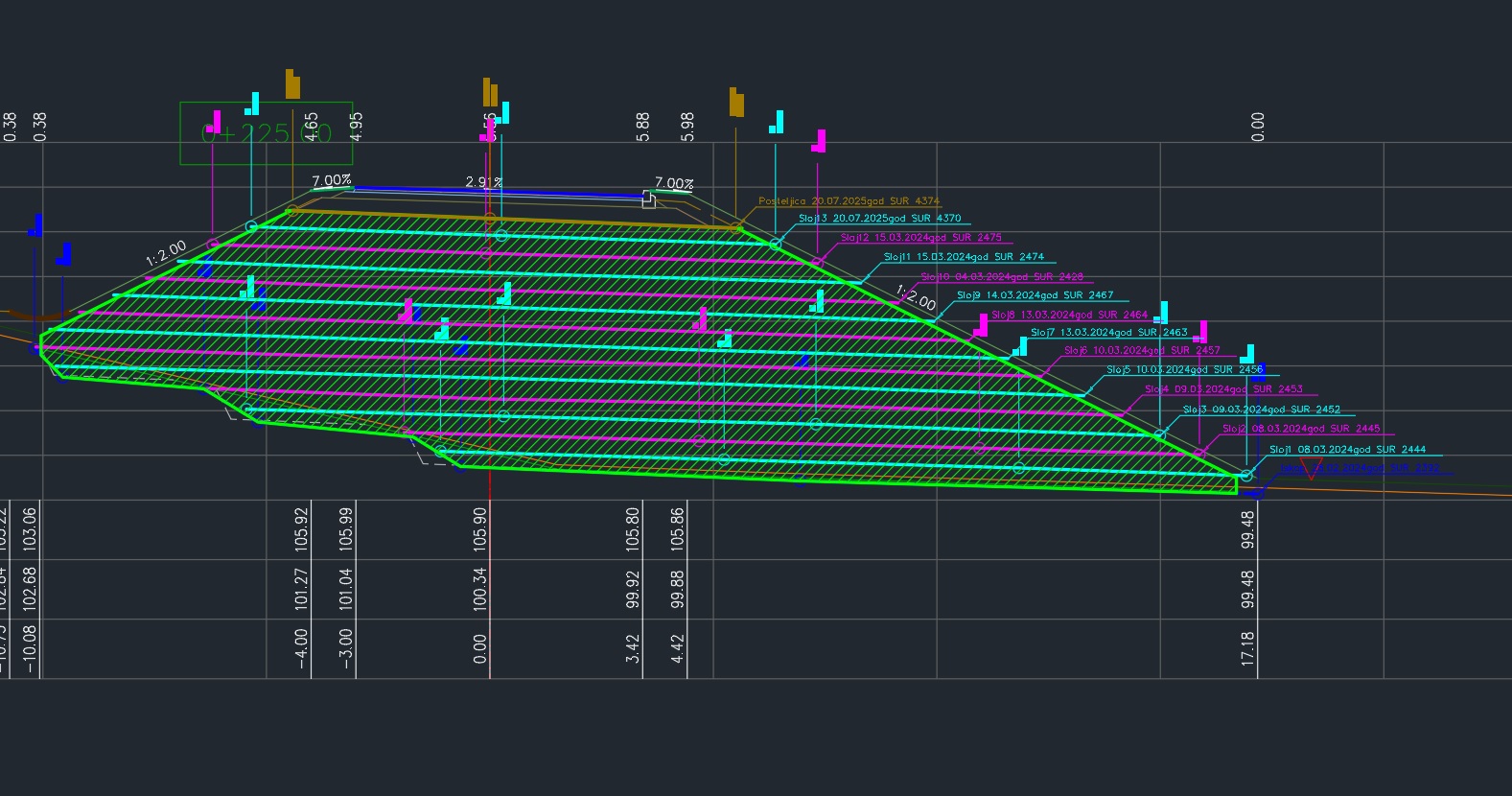Click the Sloj12 15.03.2024god SUR 2475 label
The image size is (1512, 796).
920,238
